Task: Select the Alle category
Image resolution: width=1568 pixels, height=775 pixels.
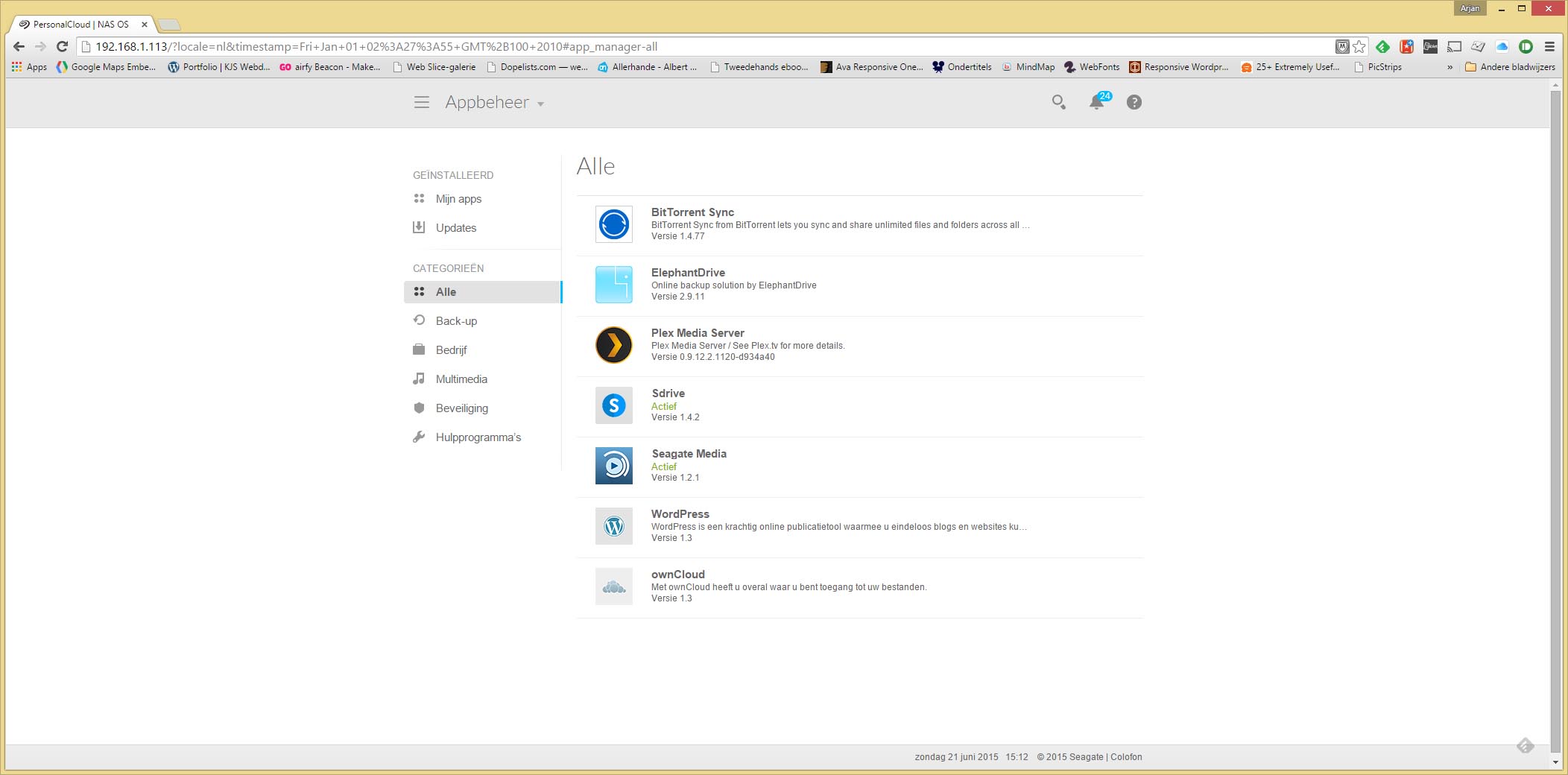Action: click(482, 292)
